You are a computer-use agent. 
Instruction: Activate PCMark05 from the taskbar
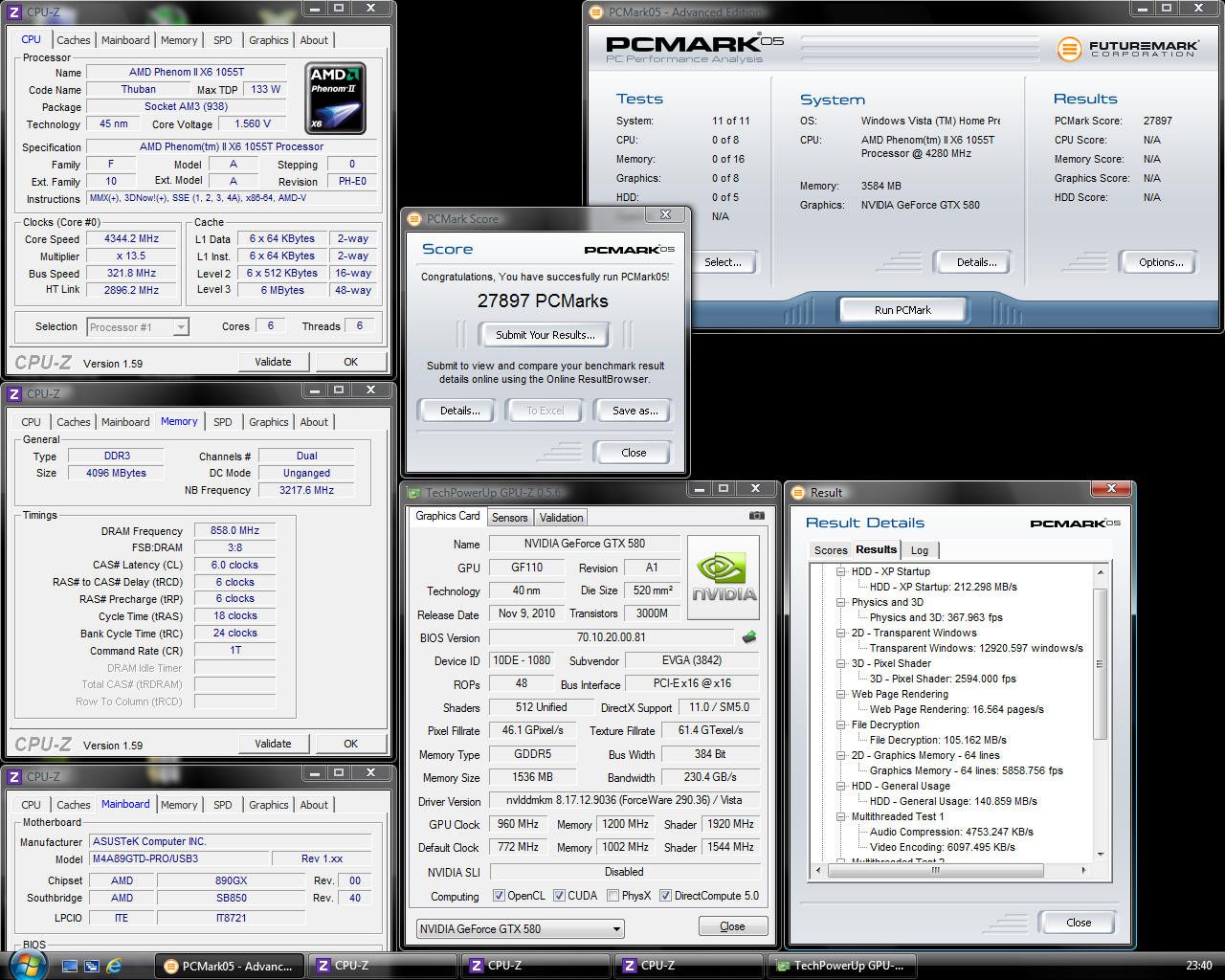[x=230, y=966]
